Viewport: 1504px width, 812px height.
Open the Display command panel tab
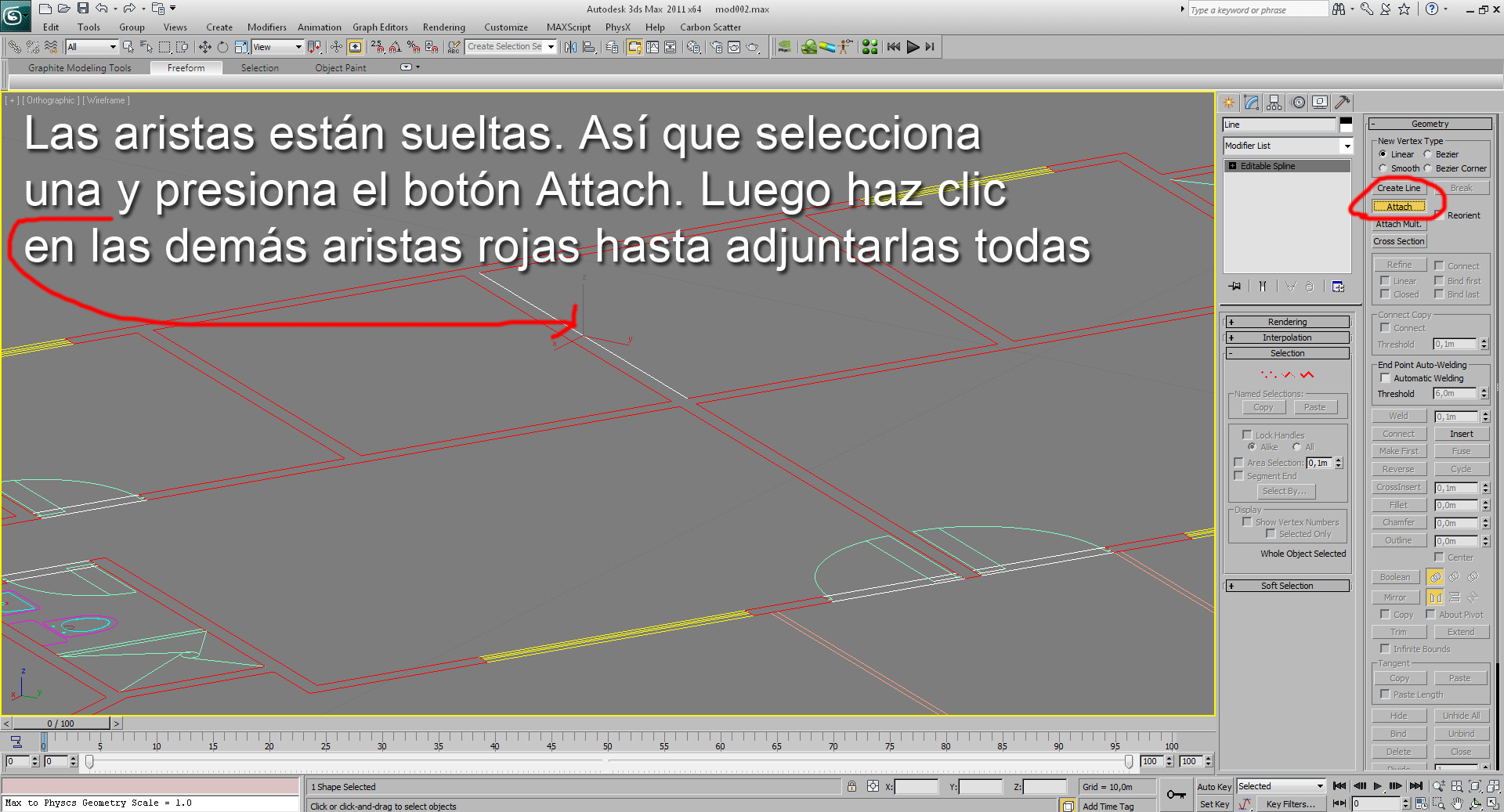1320,103
